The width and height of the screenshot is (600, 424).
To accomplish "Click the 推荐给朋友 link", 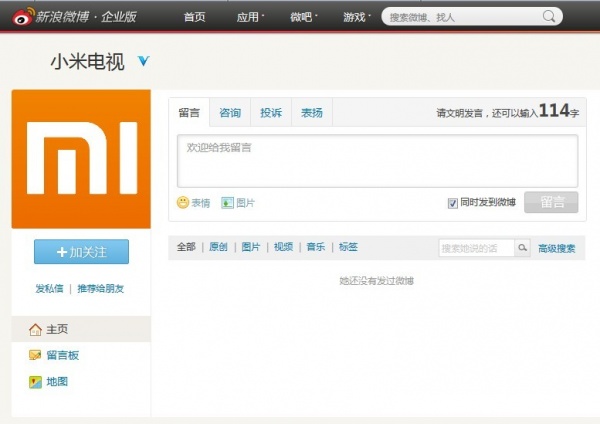I will (x=101, y=288).
